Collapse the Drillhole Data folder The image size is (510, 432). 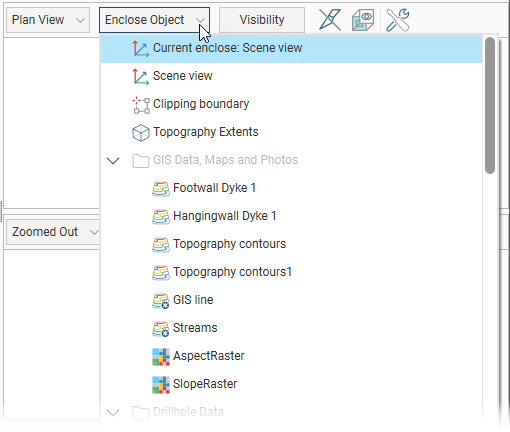point(113,413)
